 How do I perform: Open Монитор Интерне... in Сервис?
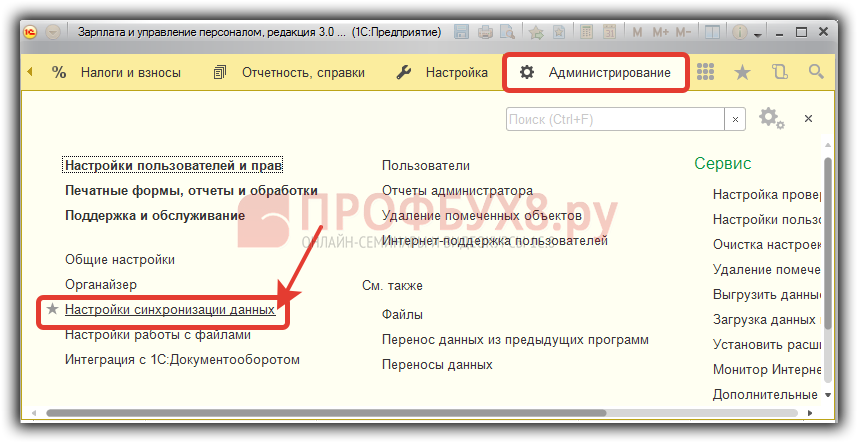(767, 370)
